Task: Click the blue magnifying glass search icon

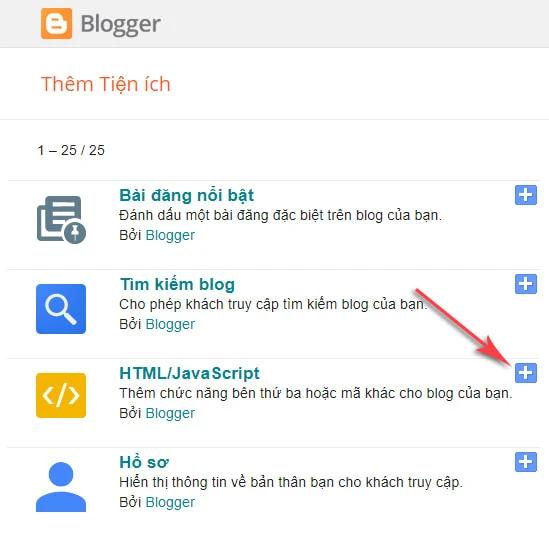Action: click(x=61, y=309)
